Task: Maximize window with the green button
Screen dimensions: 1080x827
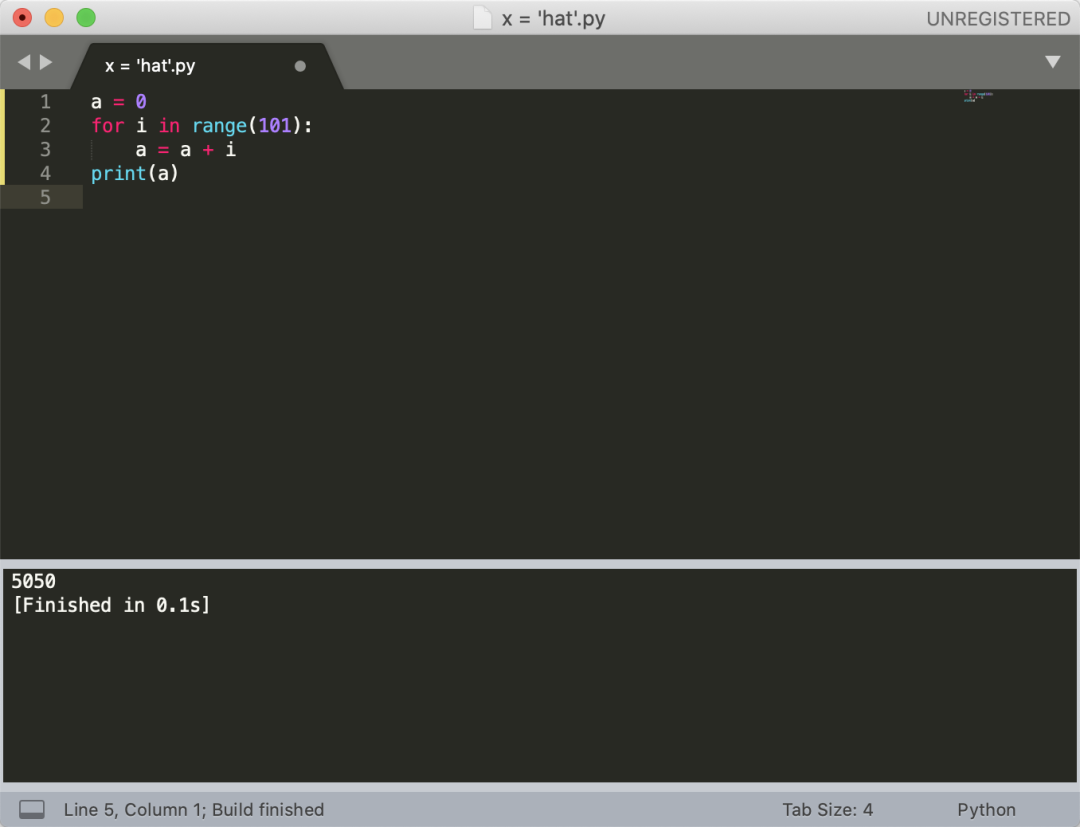Action: pos(86,17)
